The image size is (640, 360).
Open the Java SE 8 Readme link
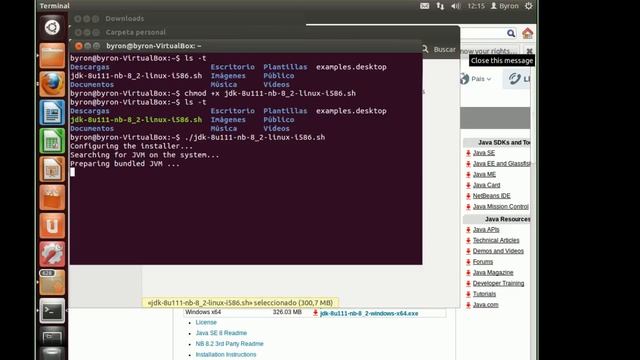[x=221, y=333]
